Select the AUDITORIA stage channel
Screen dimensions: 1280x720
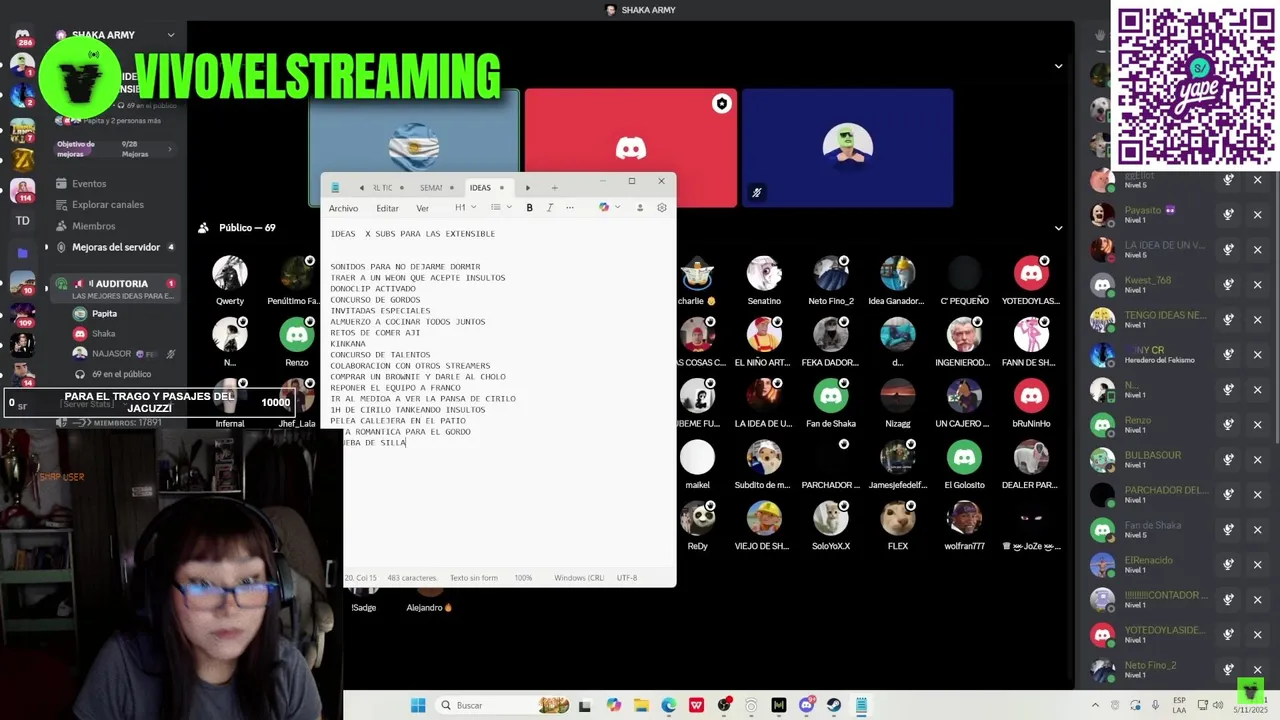pyautogui.click(x=116, y=289)
